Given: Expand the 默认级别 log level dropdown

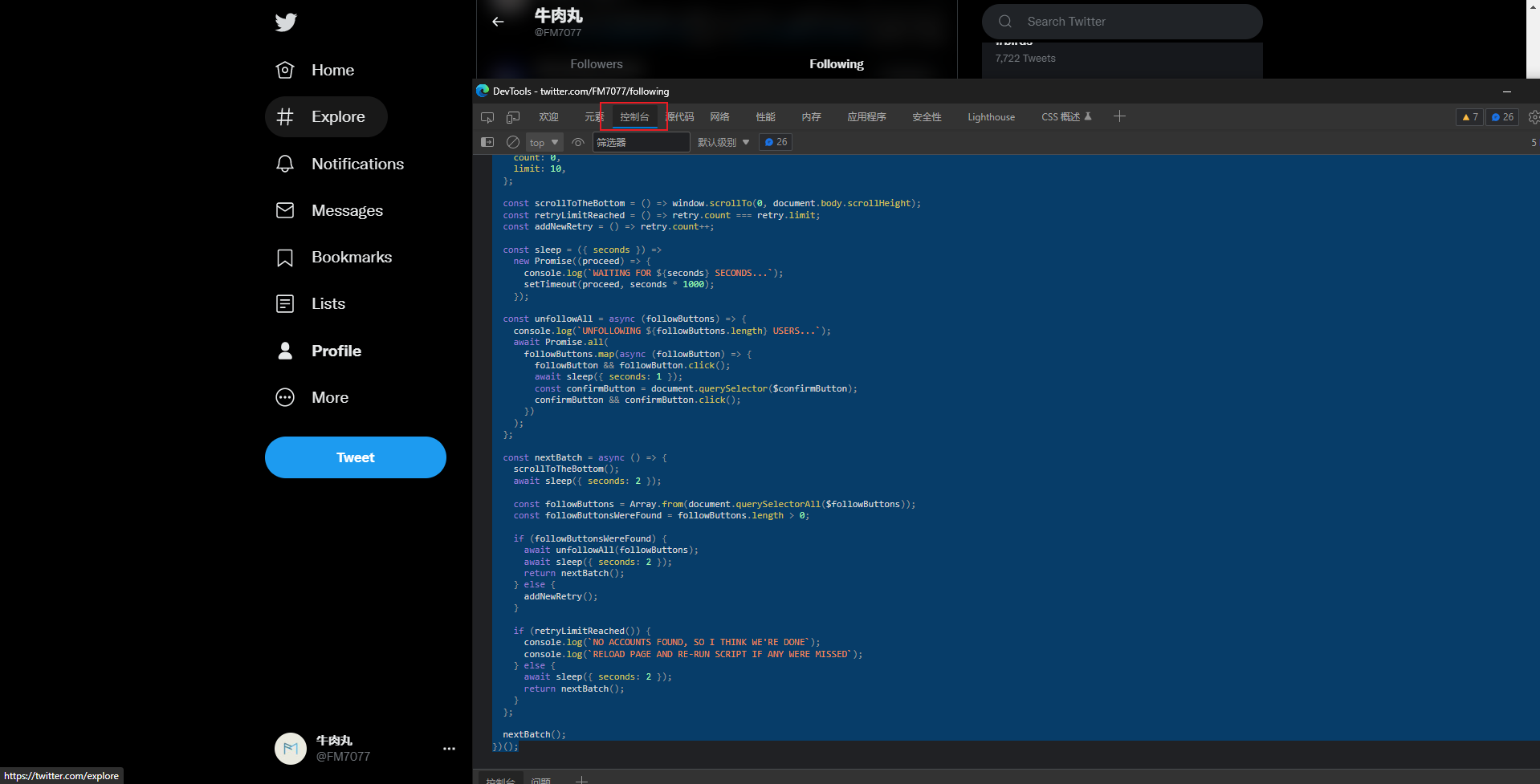Looking at the screenshot, I should tap(723, 142).
